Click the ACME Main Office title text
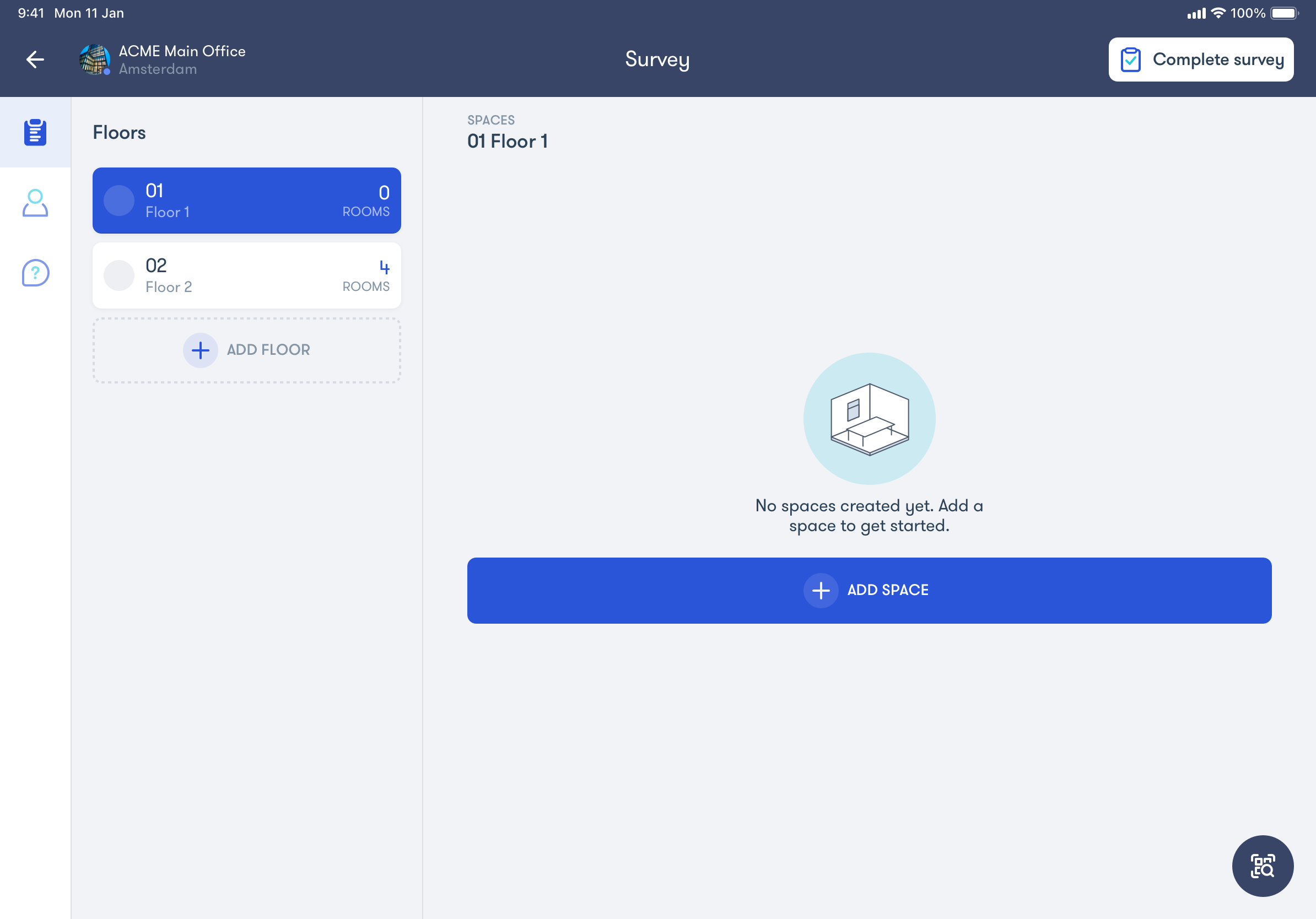This screenshot has width=1316, height=919. click(x=182, y=51)
